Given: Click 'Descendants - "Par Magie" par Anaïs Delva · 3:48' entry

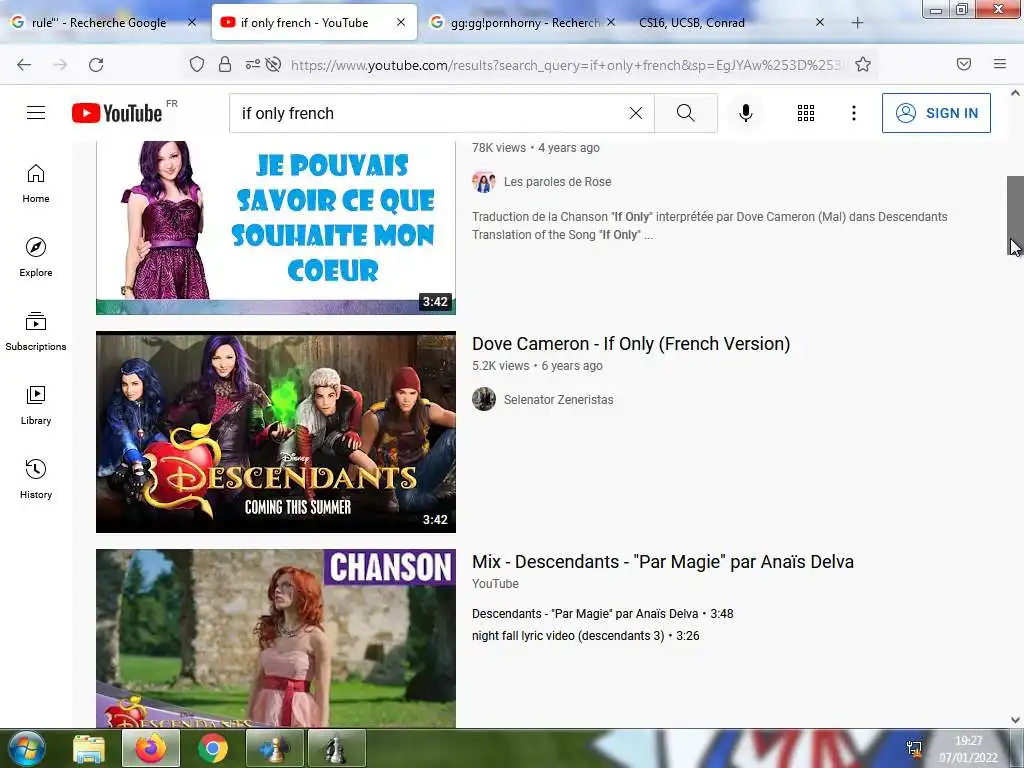Looking at the screenshot, I should click(x=603, y=614).
